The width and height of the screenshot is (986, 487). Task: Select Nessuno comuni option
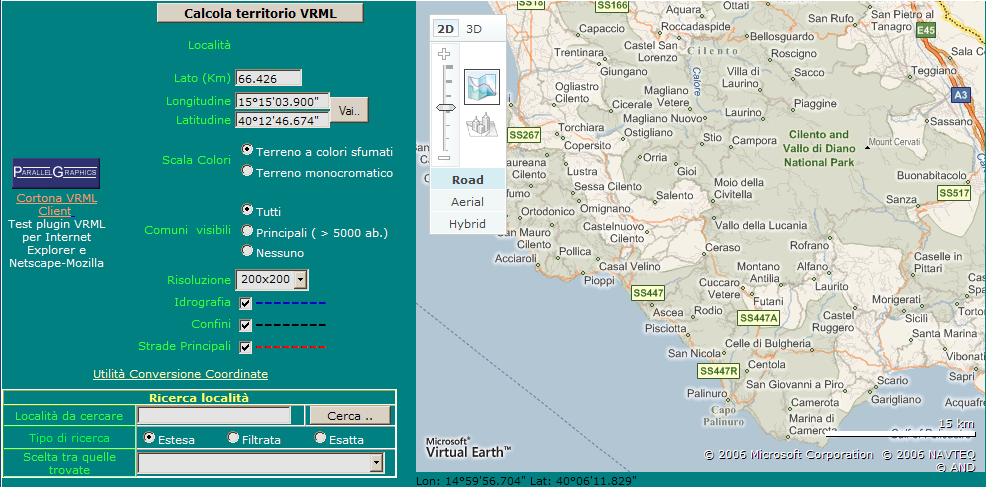(x=248, y=251)
